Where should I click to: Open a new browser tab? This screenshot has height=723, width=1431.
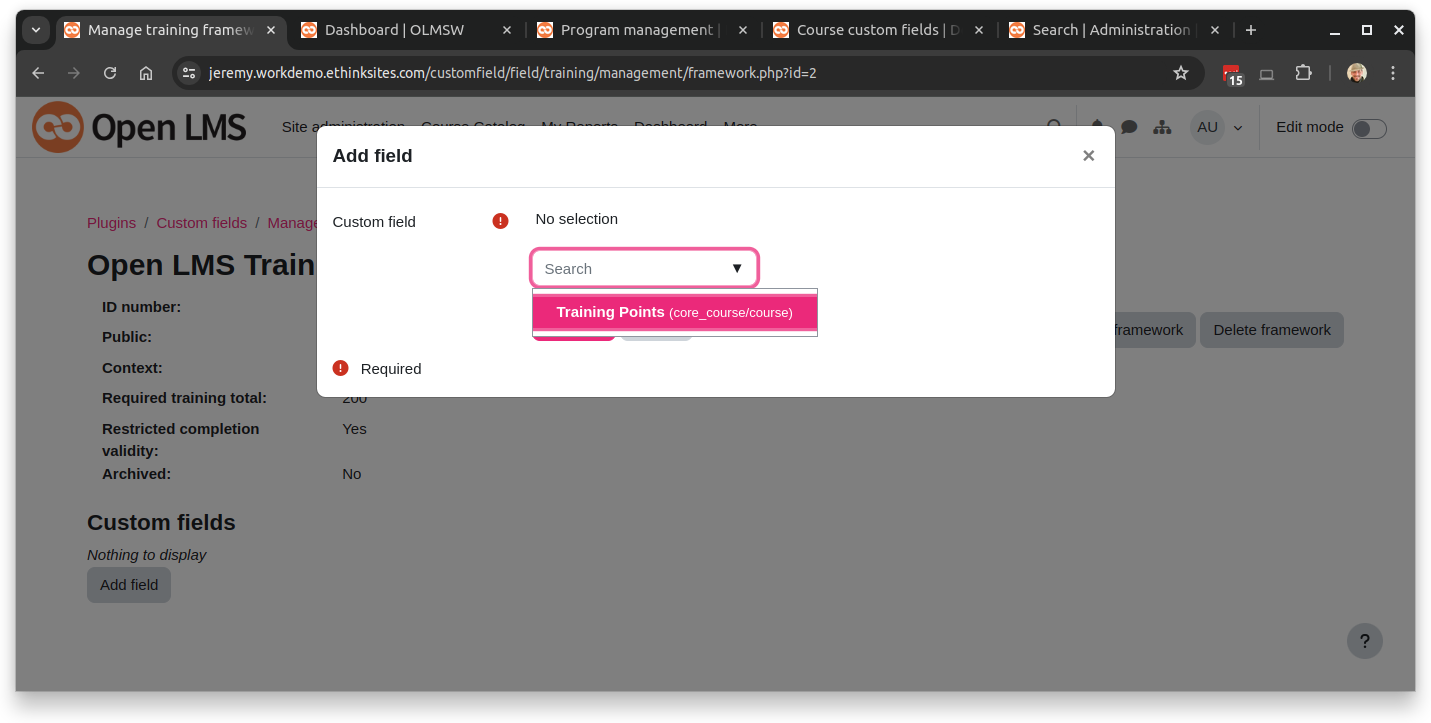click(x=1251, y=30)
